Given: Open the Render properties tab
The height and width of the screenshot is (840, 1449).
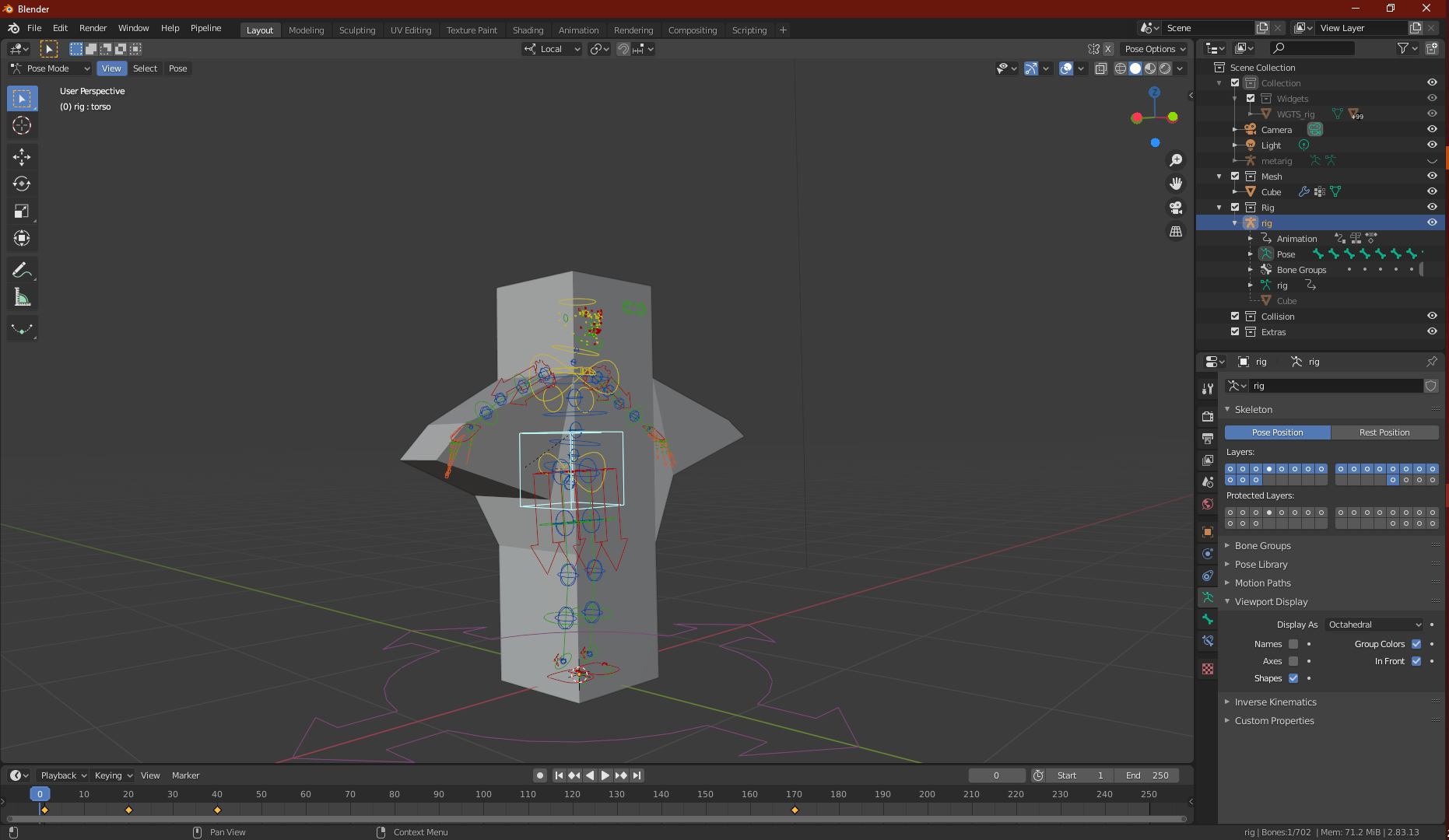Looking at the screenshot, I should [1207, 416].
